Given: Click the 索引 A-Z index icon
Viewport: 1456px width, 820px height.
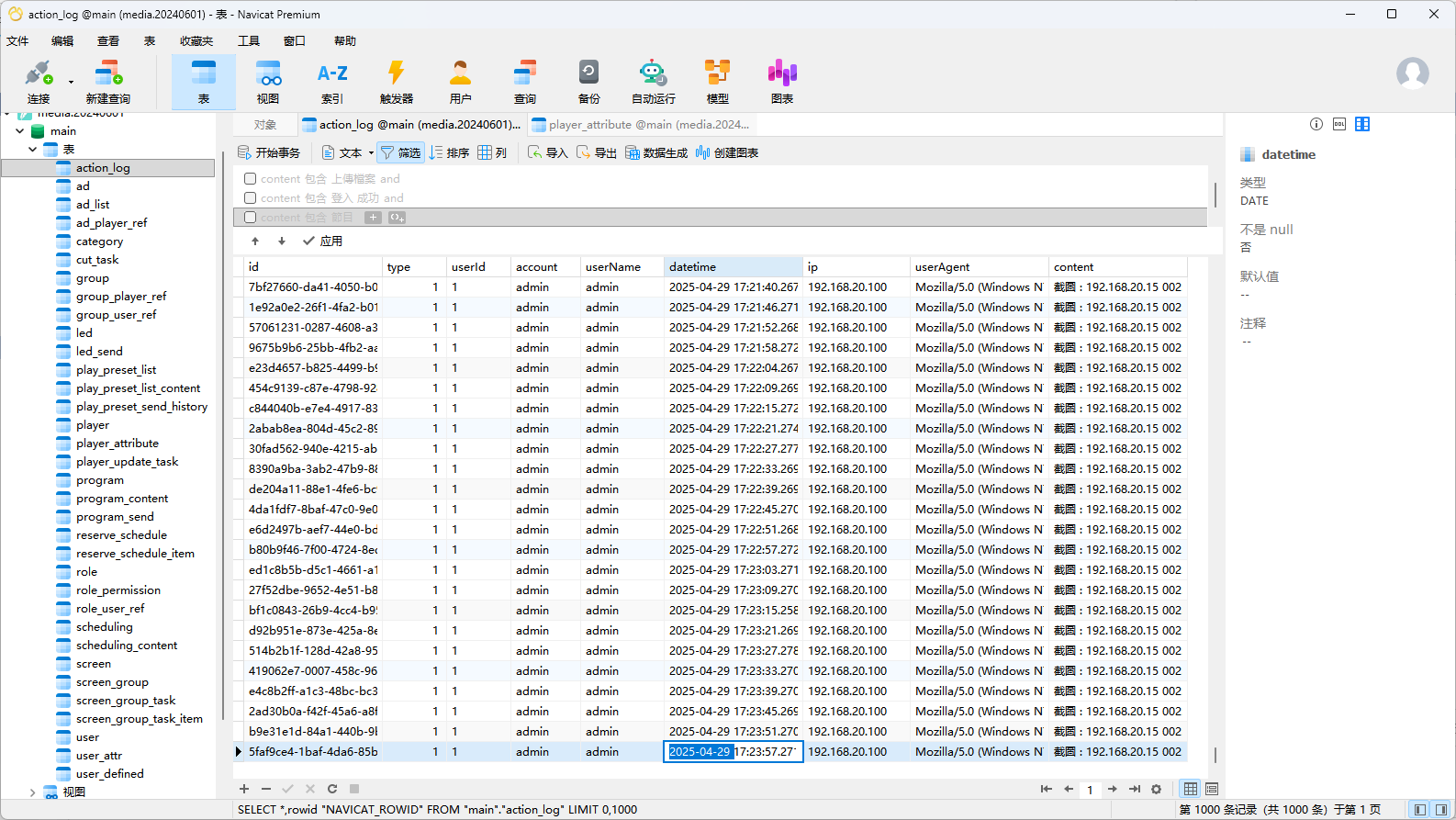Looking at the screenshot, I should (x=332, y=81).
